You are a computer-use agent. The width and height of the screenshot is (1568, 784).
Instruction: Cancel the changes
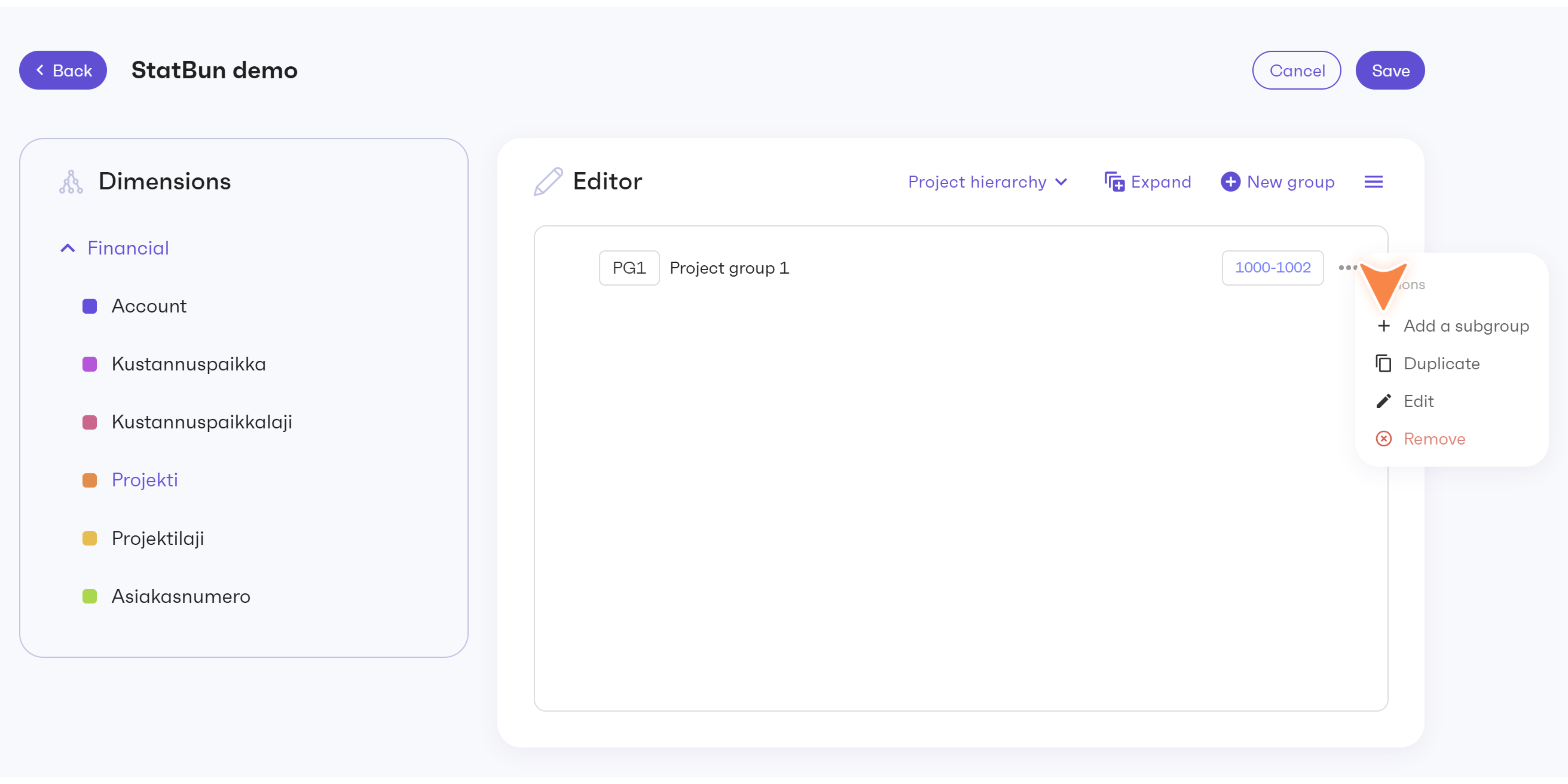(x=1296, y=71)
